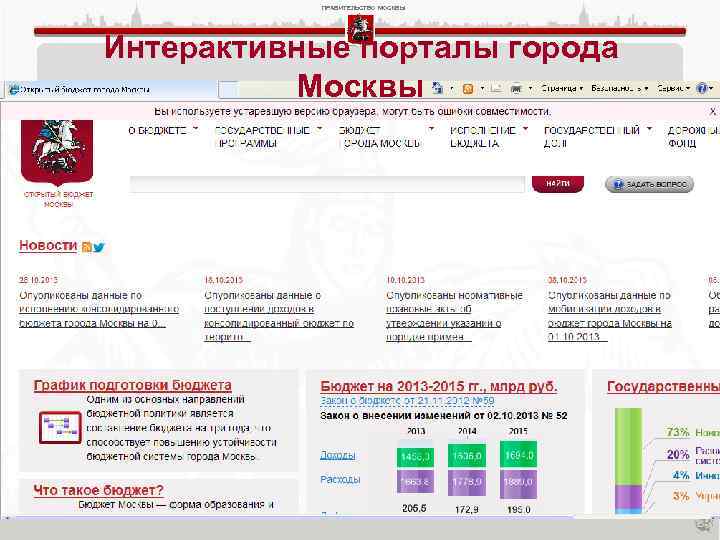Click the mail icon in browser toolbar
Image resolution: width=720 pixels, height=540 pixels.
coord(495,88)
